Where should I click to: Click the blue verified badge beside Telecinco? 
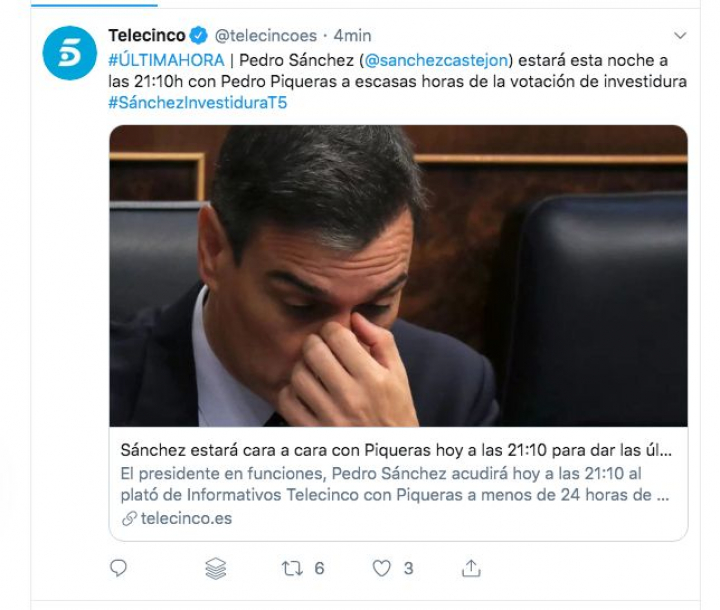(x=199, y=35)
